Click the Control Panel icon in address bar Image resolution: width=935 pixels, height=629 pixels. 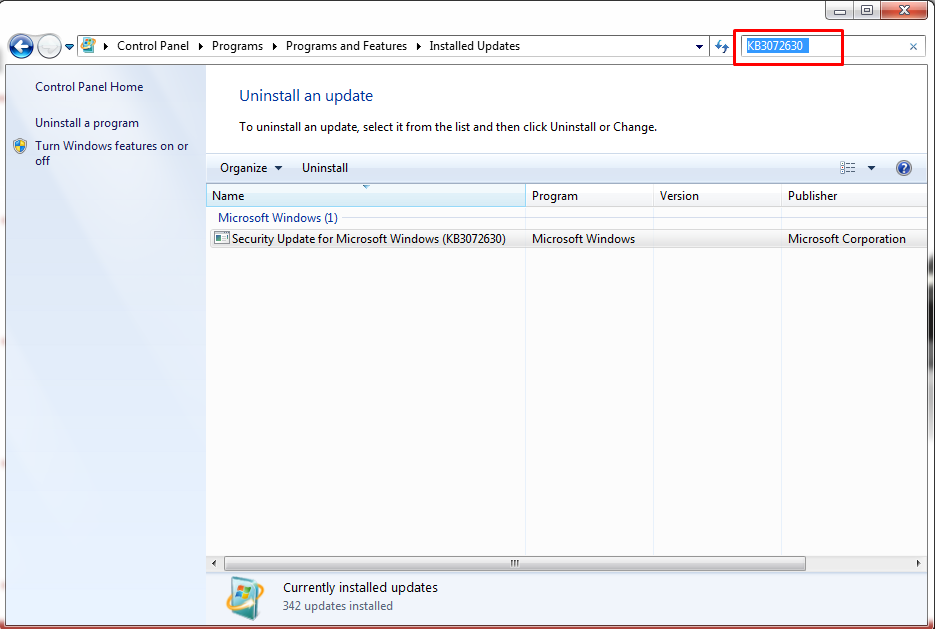tap(89, 46)
